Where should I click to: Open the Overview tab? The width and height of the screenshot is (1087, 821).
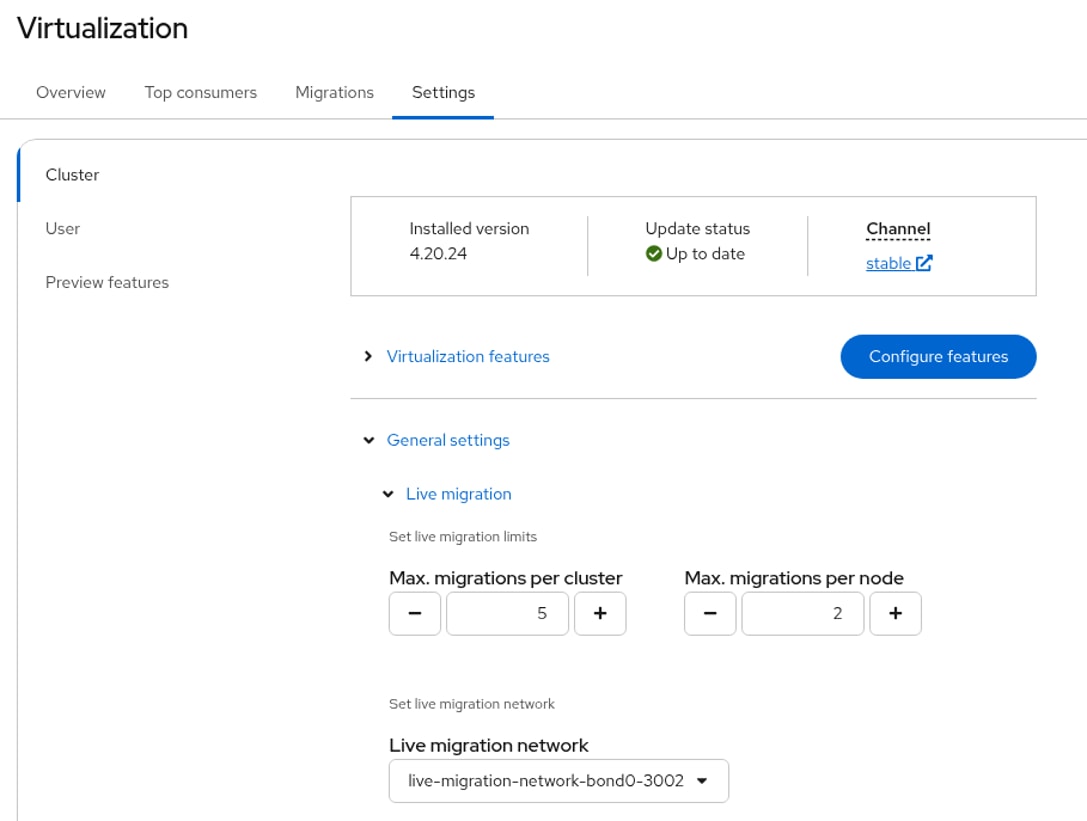pos(71,92)
